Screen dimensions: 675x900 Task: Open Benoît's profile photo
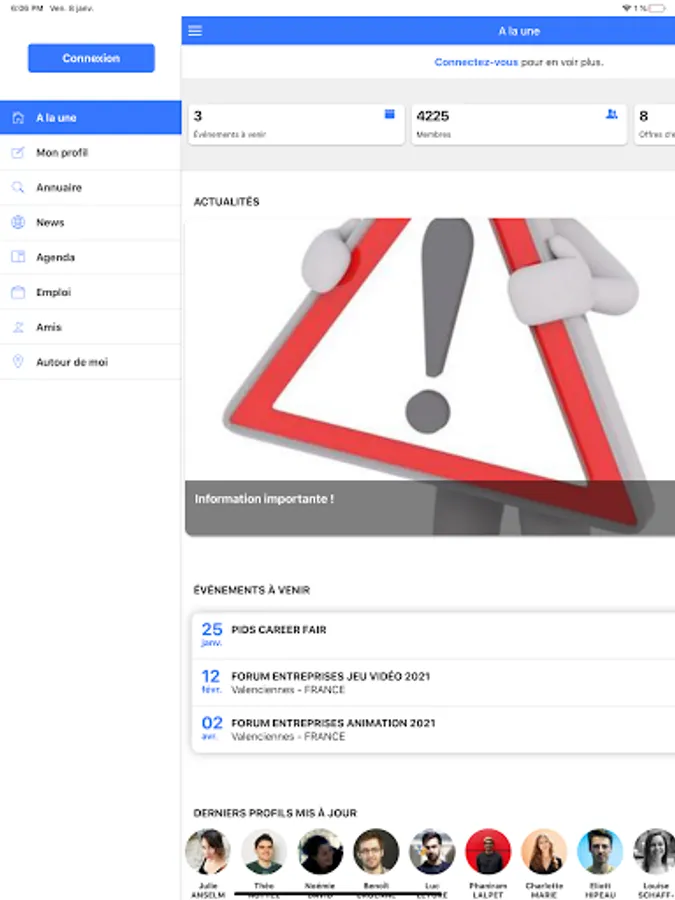click(376, 851)
